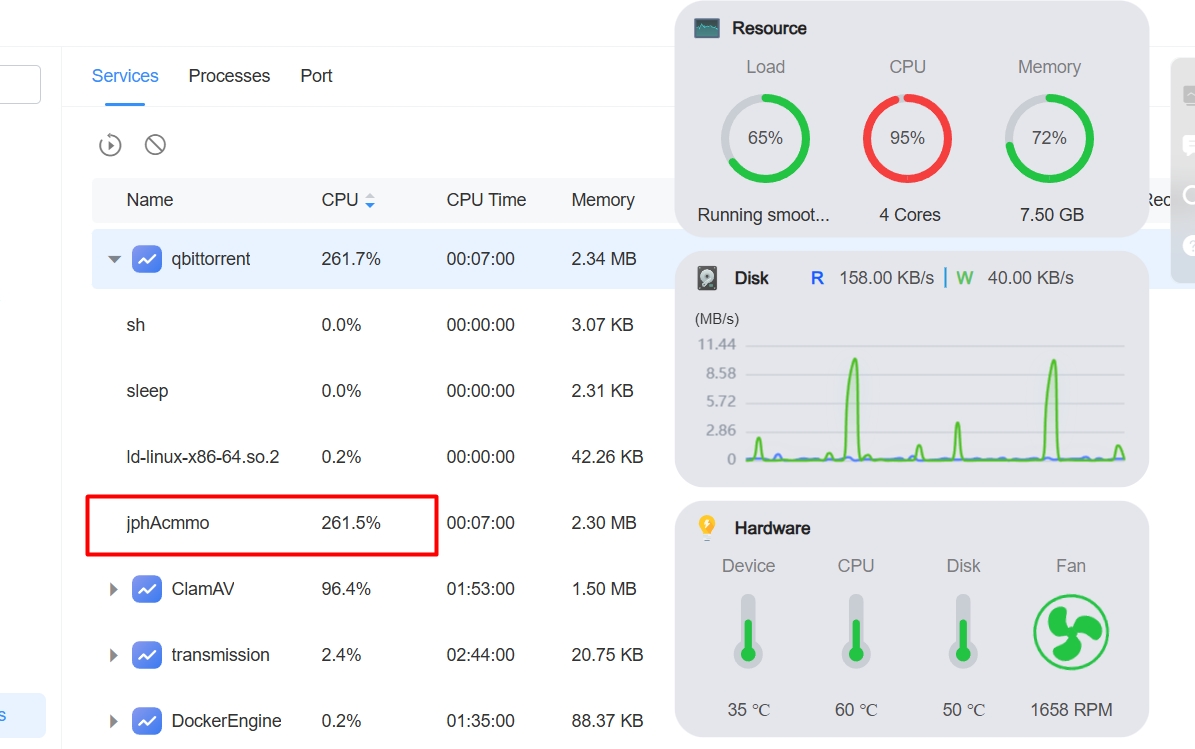Click the Name column header
The height and width of the screenshot is (749, 1195).
pyautogui.click(x=149, y=200)
